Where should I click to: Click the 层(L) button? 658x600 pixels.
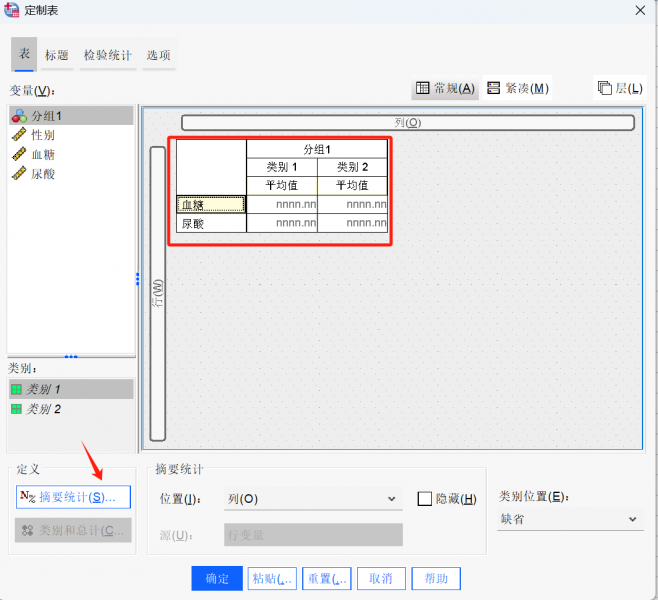620,88
